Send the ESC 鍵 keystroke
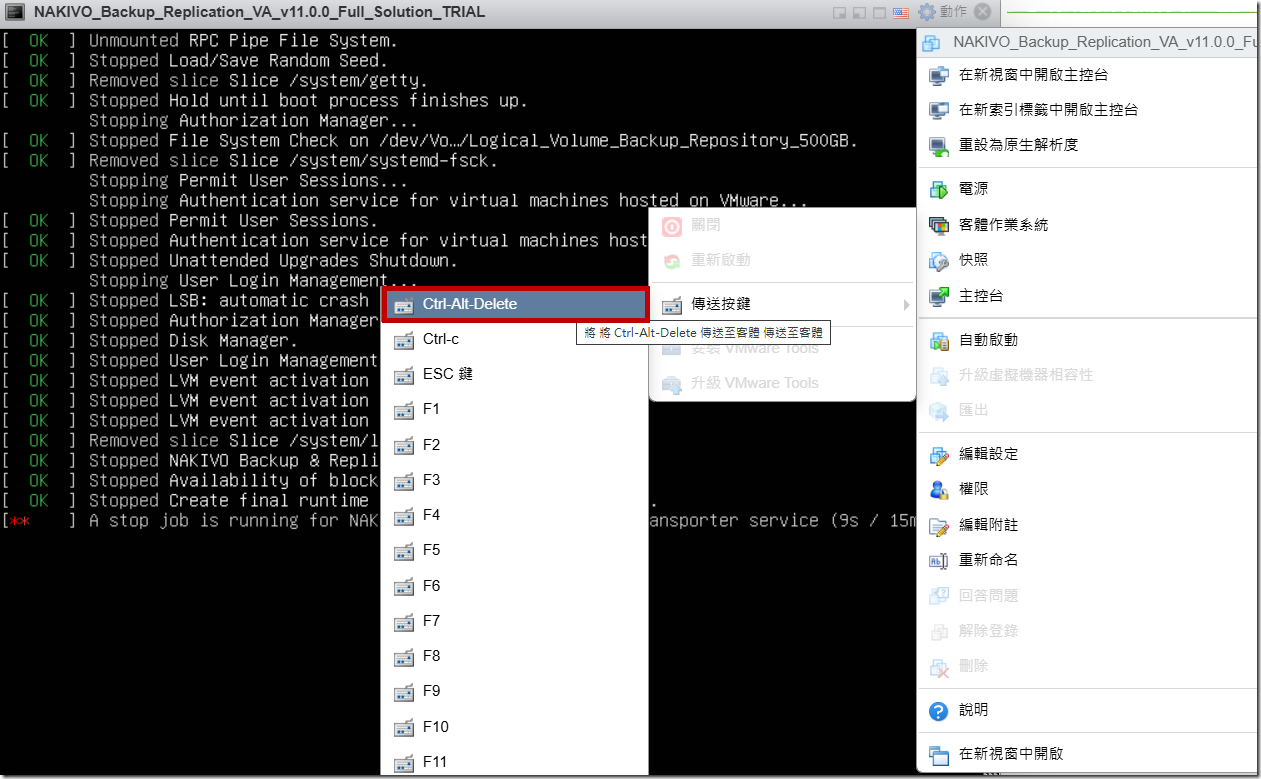This screenshot has height=779, width=1261. coord(515,374)
